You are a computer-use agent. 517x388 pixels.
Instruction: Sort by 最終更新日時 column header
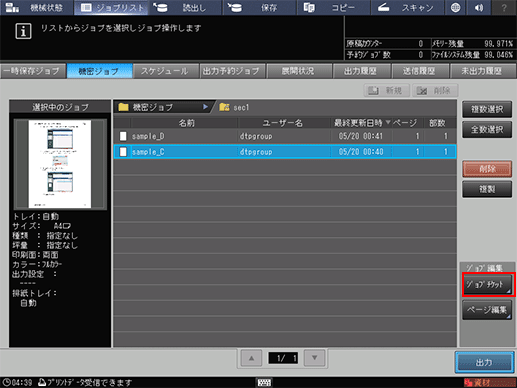point(361,123)
